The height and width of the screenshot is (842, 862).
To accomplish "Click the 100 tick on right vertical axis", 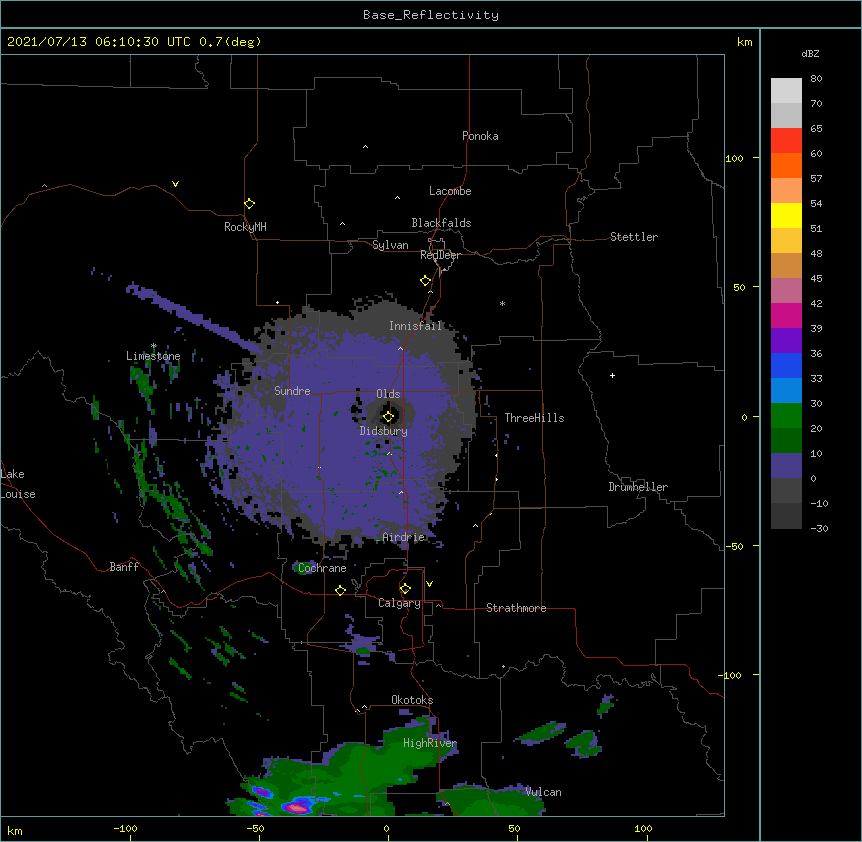I will point(734,158).
